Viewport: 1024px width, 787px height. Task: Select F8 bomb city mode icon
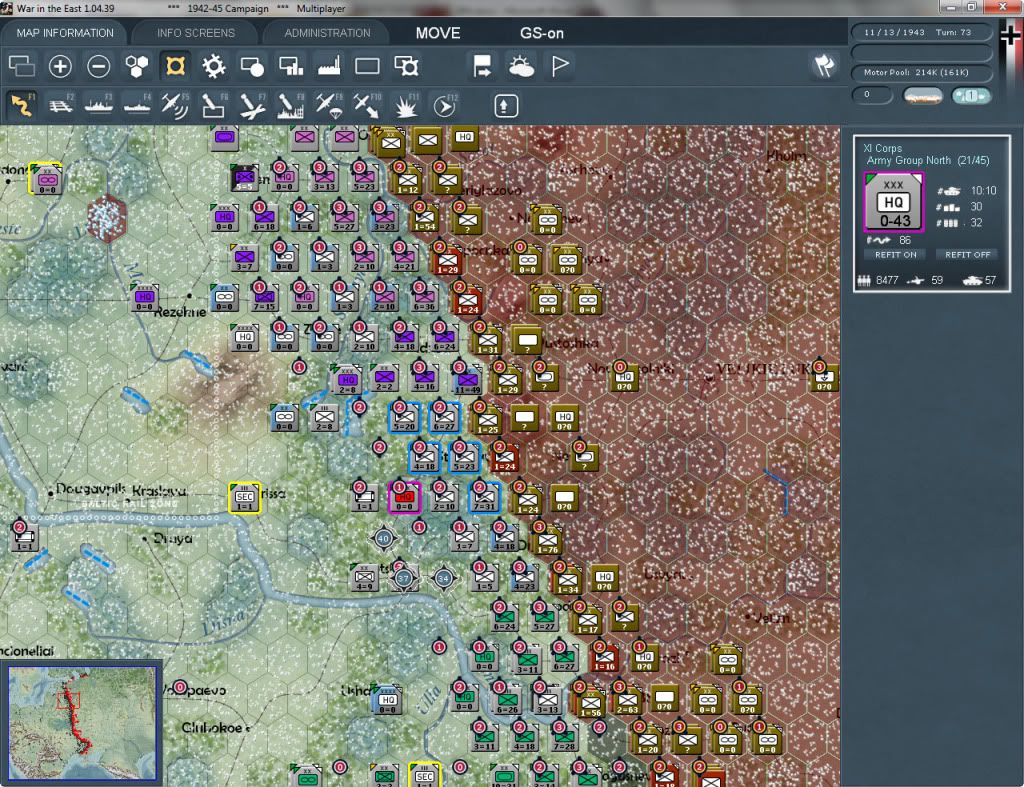point(291,105)
